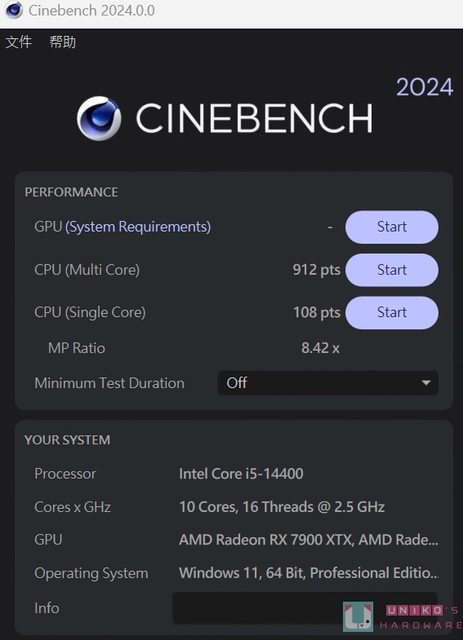Screen dimensions: 463x640
Task: Open the 文件 menu
Action: (18, 42)
